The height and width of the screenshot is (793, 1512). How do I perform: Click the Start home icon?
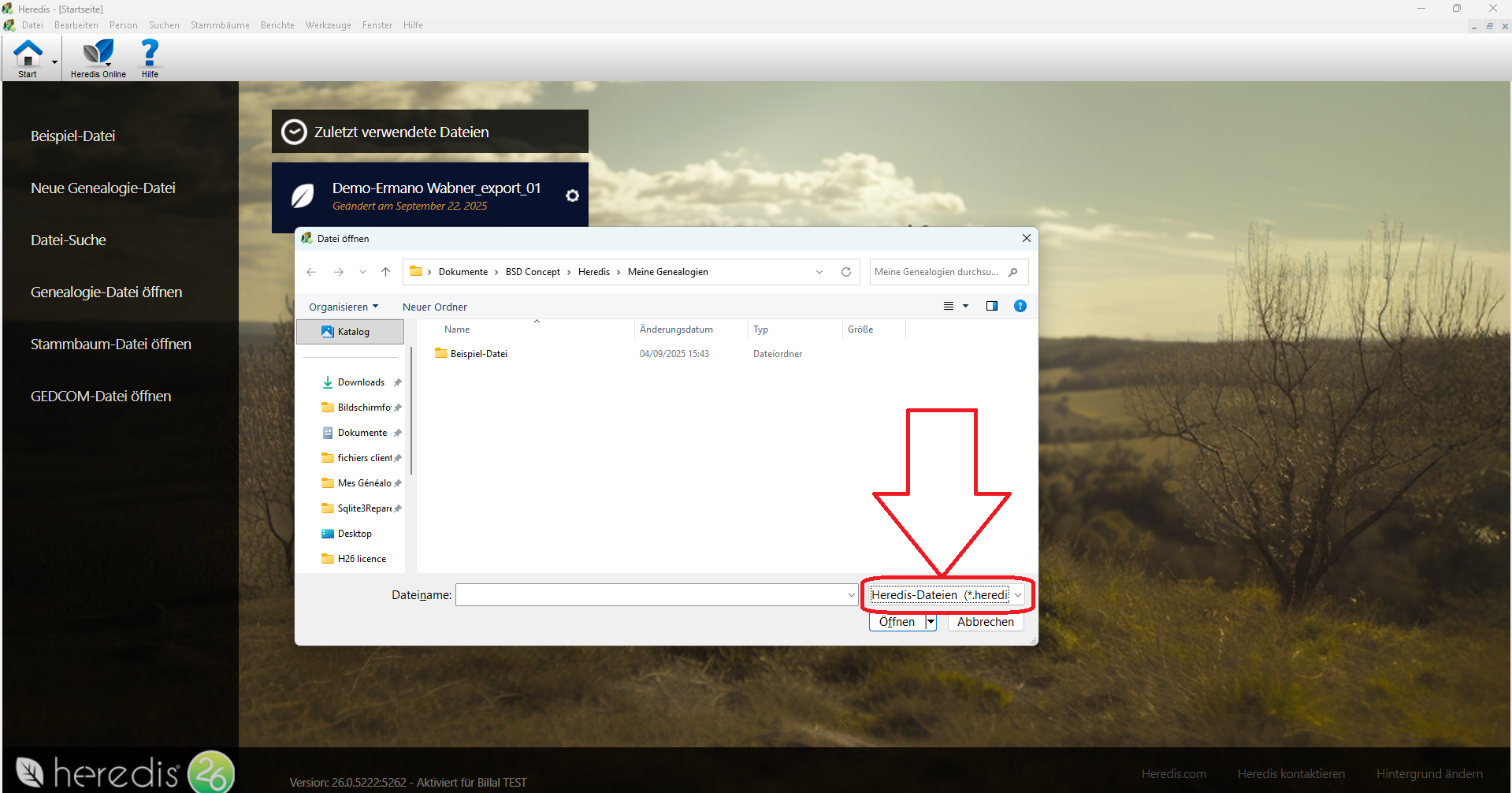[28, 54]
